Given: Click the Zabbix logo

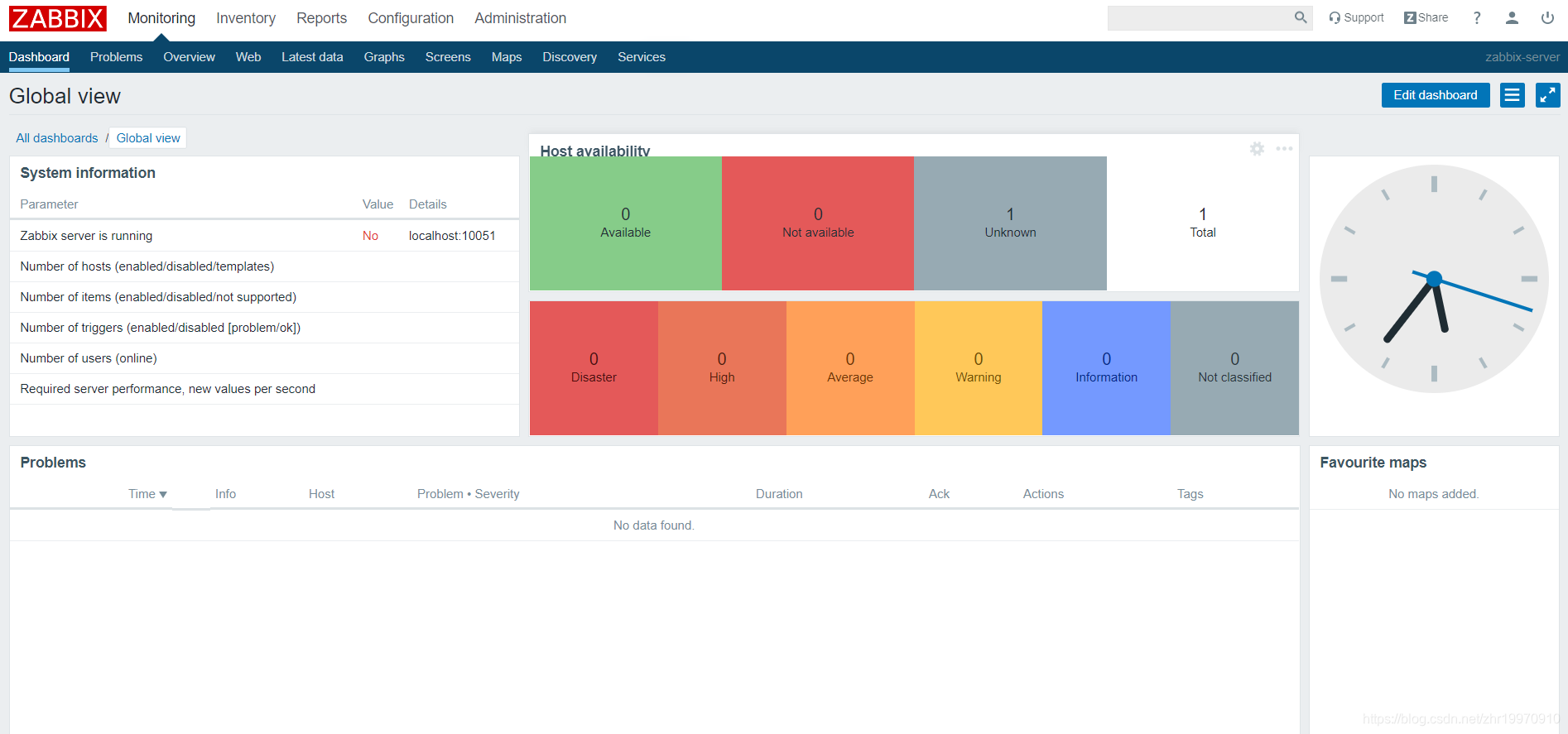Looking at the screenshot, I should [x=58, y=18].
